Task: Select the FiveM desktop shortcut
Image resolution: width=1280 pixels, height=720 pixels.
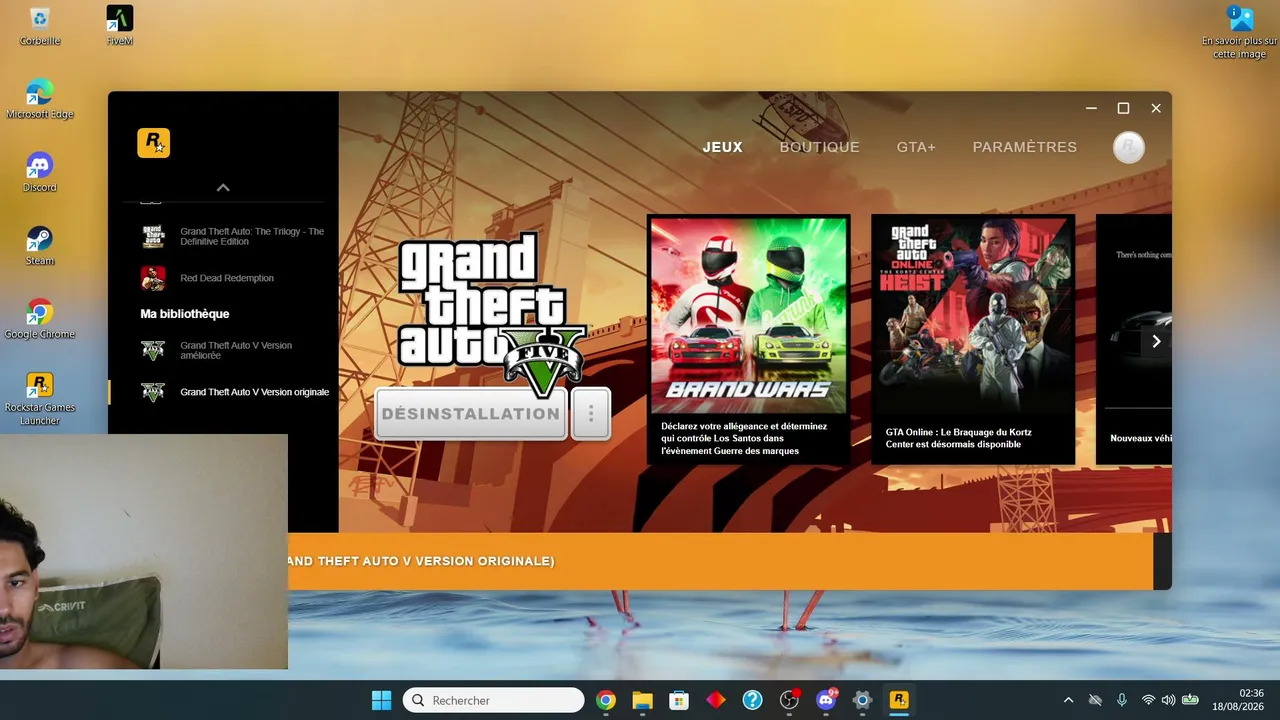Action: tap(120, 26)
